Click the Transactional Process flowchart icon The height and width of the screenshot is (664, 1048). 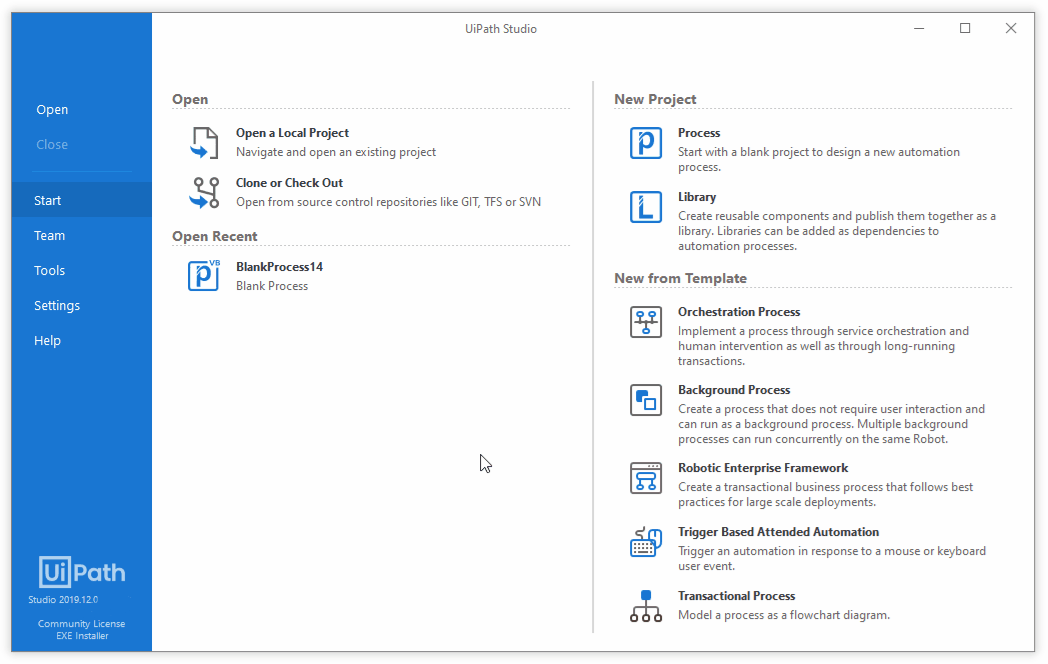tap(646, 606)
